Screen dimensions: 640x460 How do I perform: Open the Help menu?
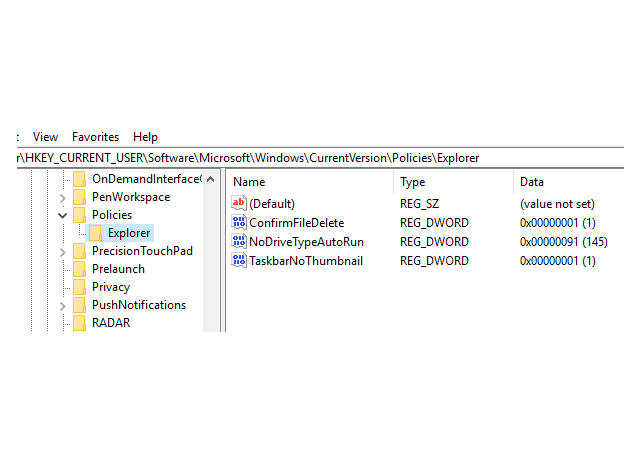tap(145, 137)
